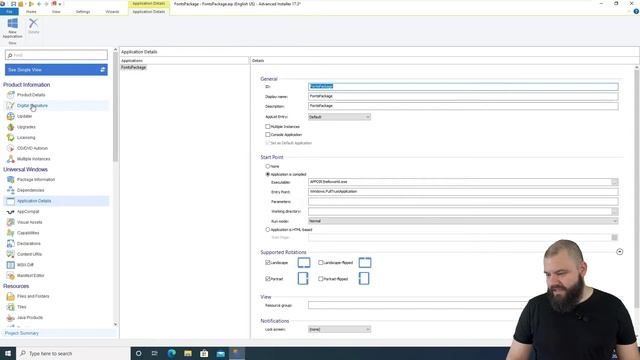The height and width of the screenshot is (360, 640).
Task: Open Package Information page in sidebar
Action: point(36,180)
